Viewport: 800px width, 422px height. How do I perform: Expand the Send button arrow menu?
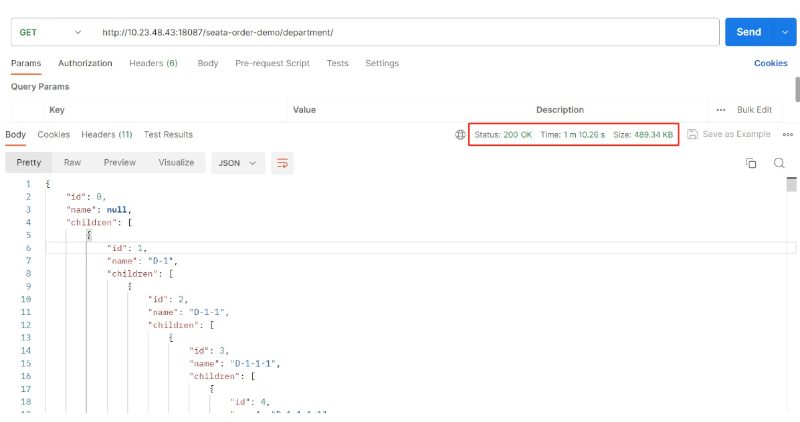pyautogui.click(x=785, y=32)
